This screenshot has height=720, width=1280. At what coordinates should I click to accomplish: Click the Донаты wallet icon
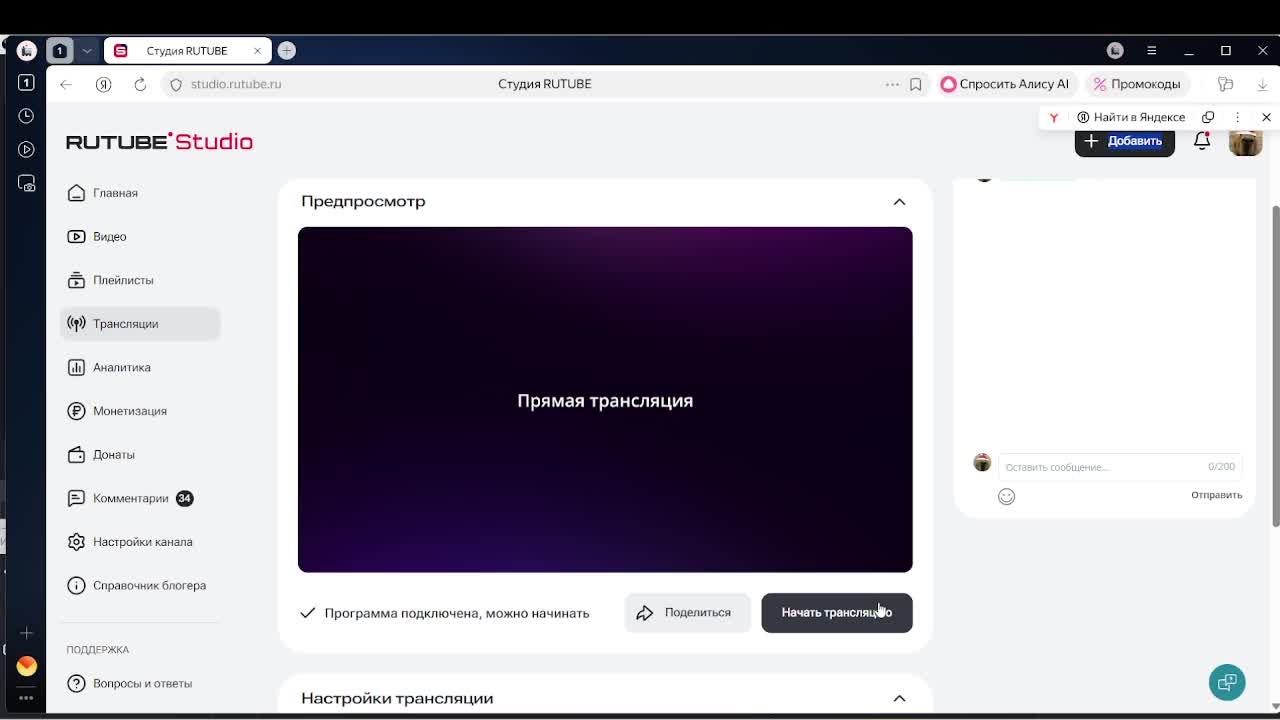pos(76,455)
